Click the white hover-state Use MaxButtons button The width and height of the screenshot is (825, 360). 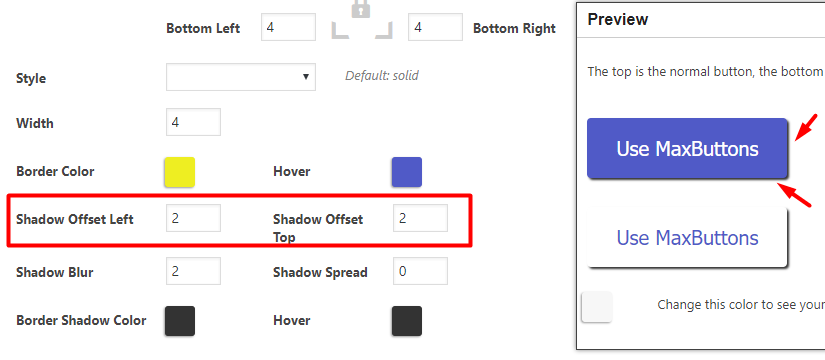click(x=687, y=237)
